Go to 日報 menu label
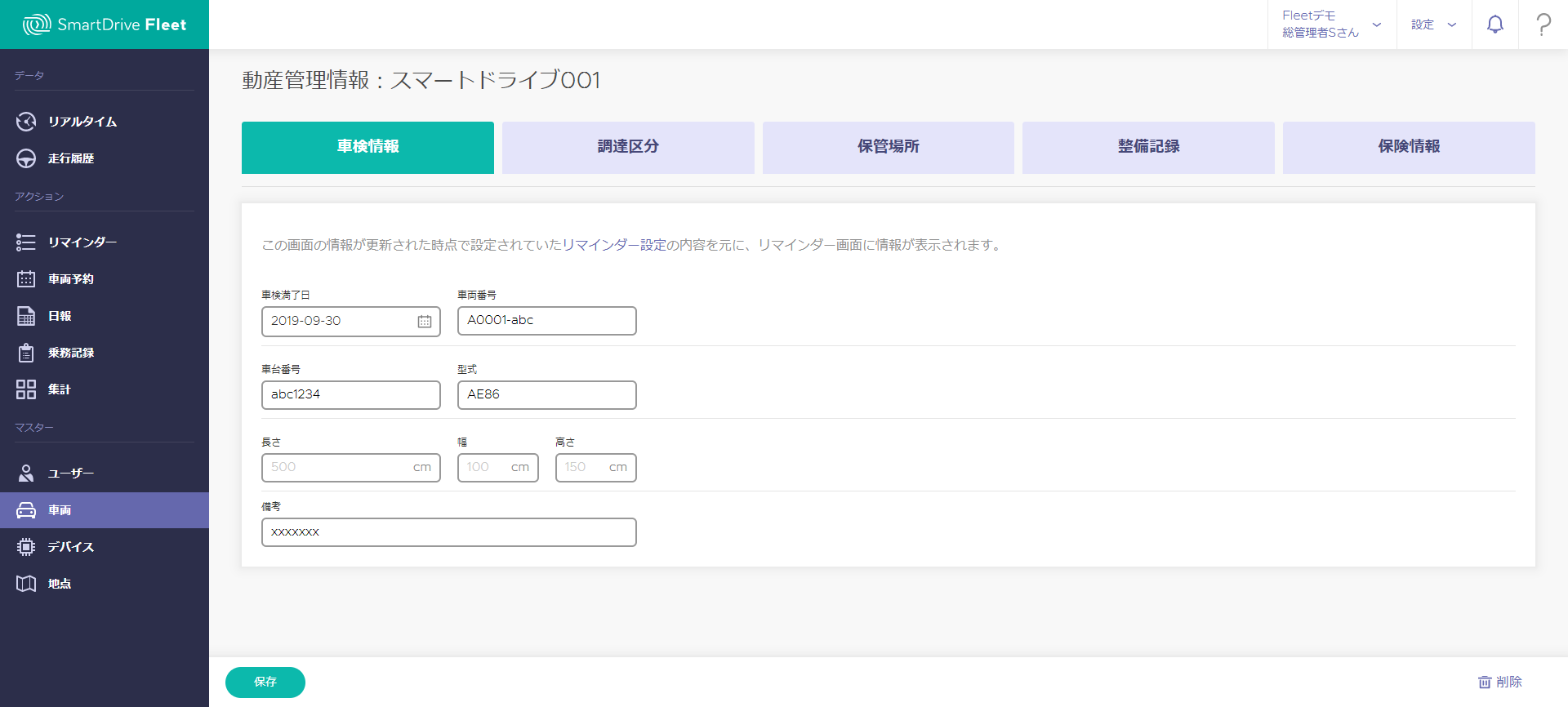This screenshot has height=707, width=1568. (60, 316)
